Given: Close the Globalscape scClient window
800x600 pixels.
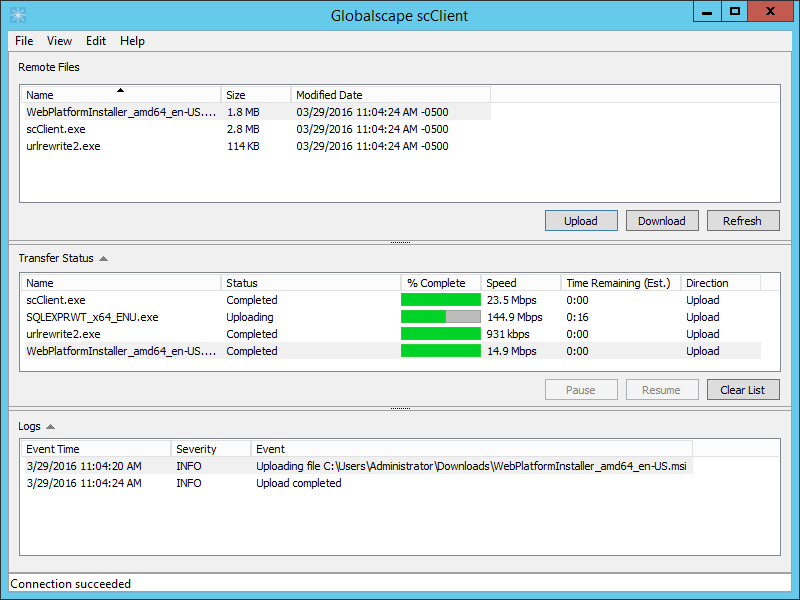Looking at the screenshot, I should pyautogui.click(x=770, y=12).
